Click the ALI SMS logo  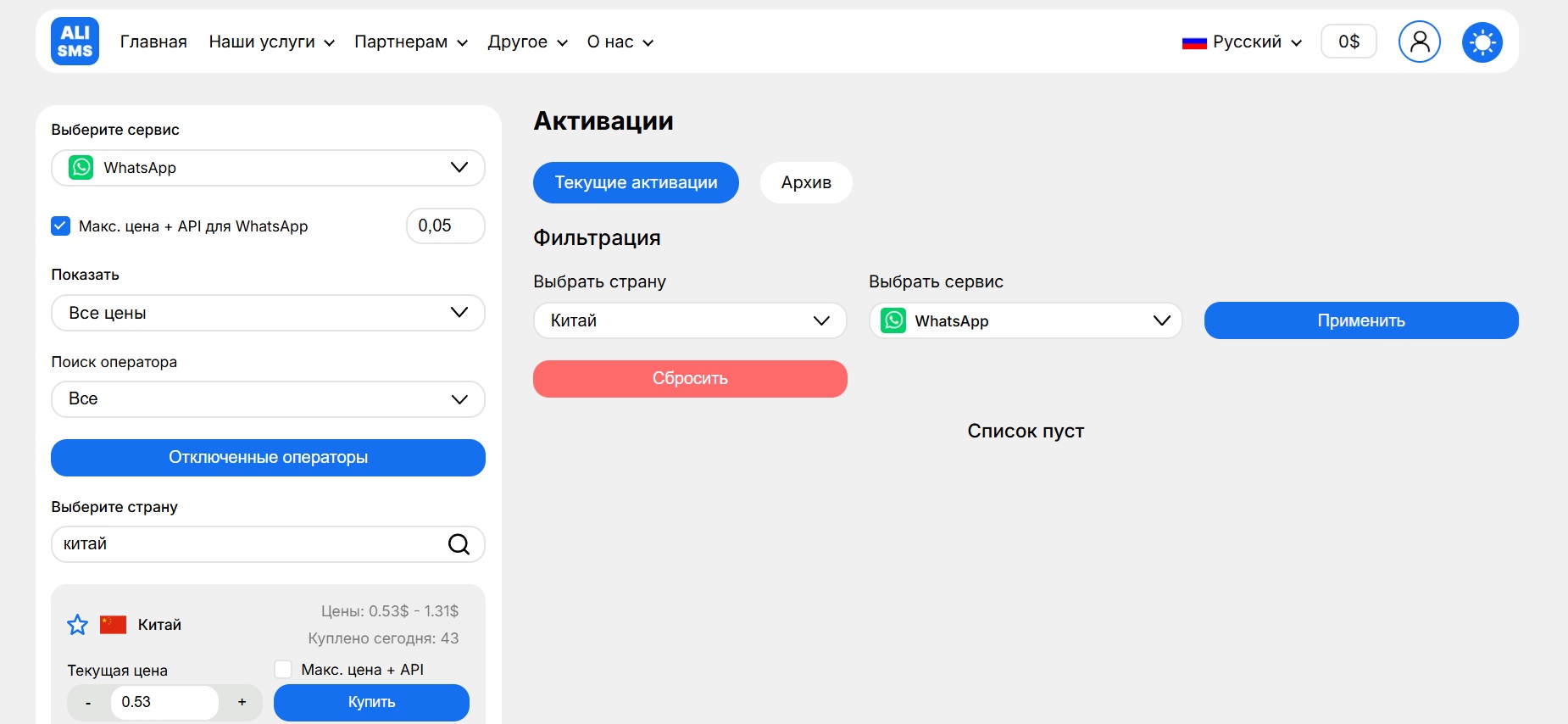click(75, 42)
